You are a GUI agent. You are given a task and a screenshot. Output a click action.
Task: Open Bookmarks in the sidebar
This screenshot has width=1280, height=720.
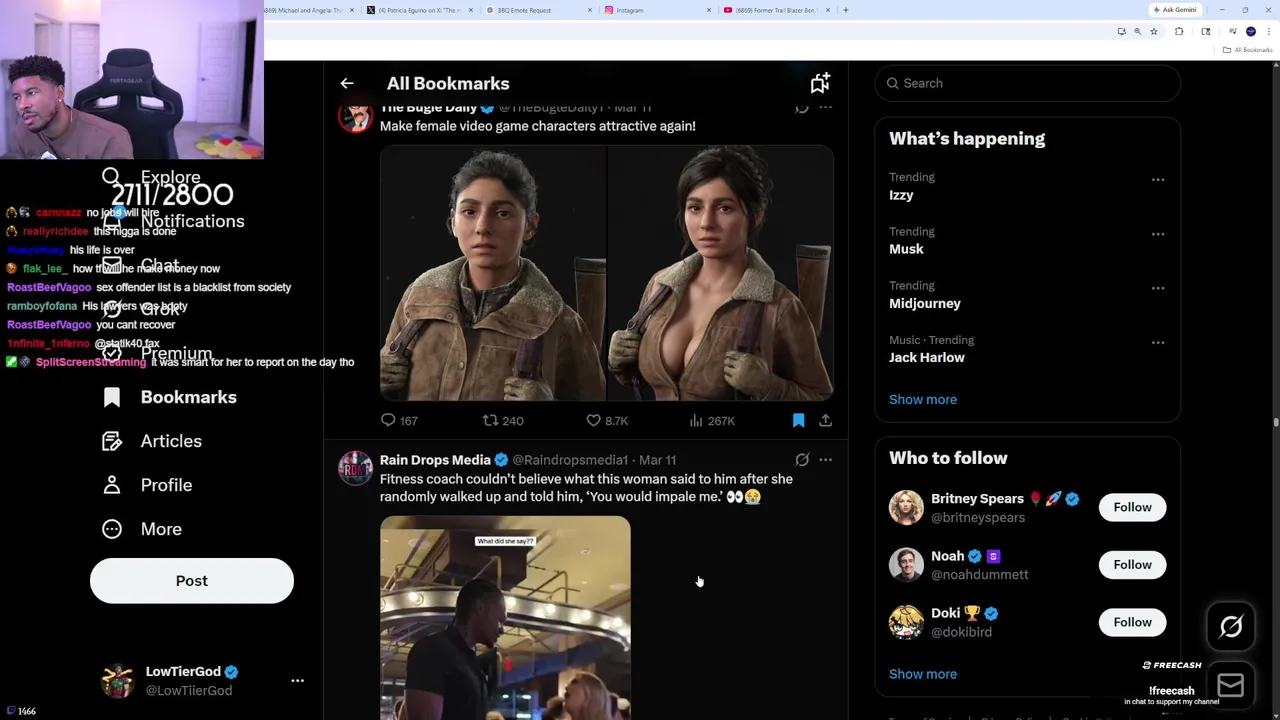coord(170,397)
